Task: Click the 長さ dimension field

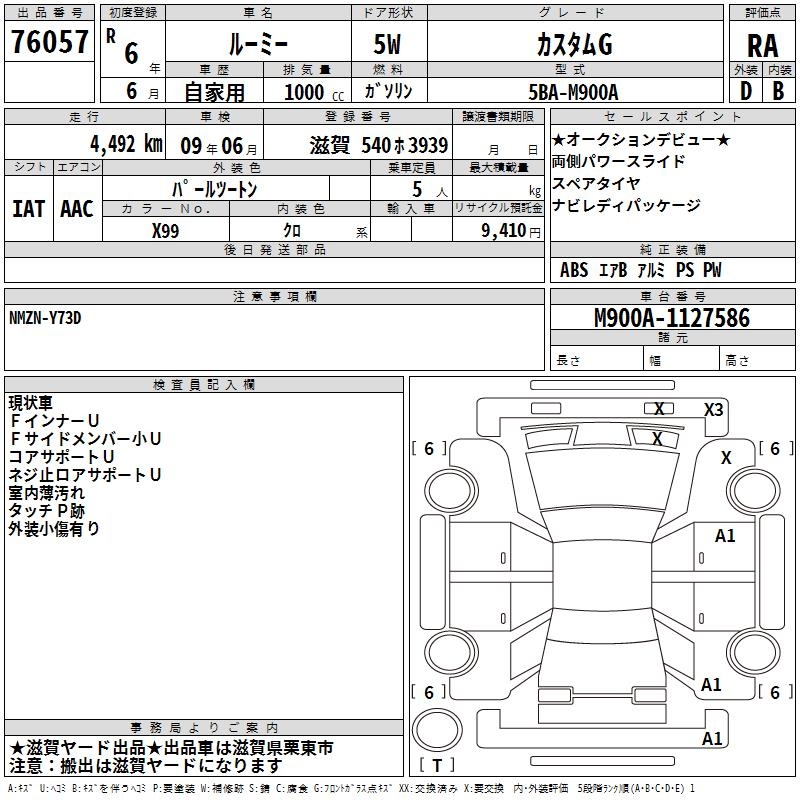Action: pyautogui.click(x=597, y=360)
